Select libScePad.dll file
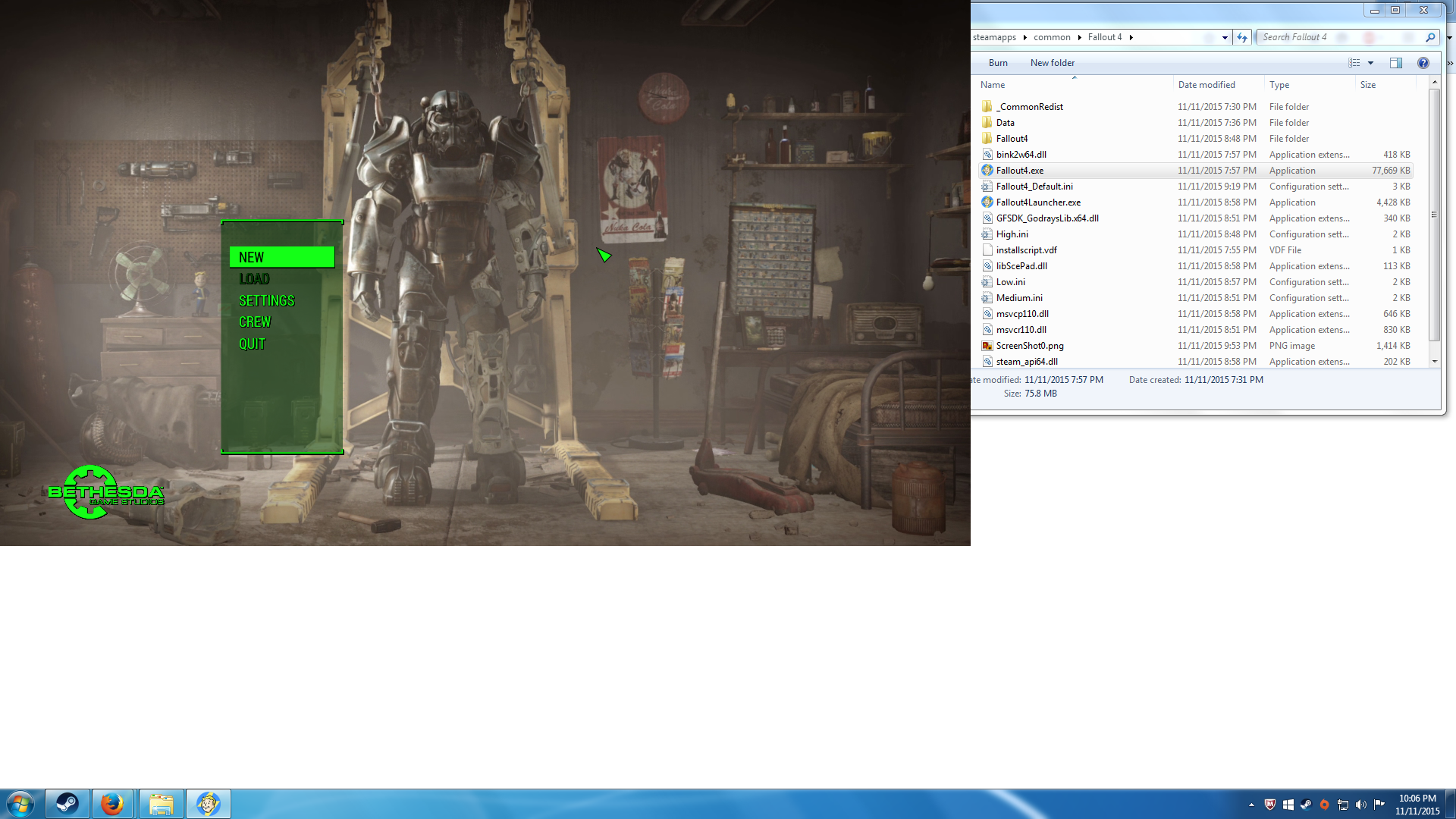 pyautogui.click(x=1197, y=266)
